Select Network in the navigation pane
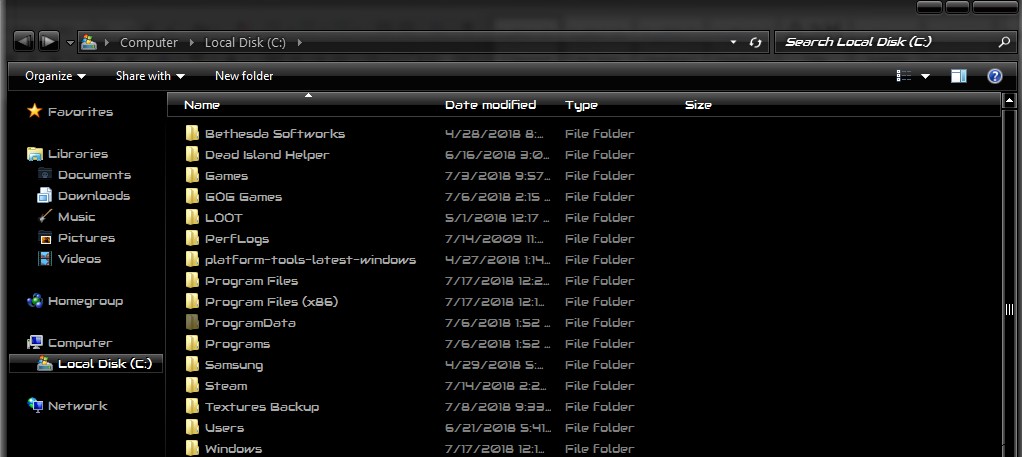 (77, 405)
